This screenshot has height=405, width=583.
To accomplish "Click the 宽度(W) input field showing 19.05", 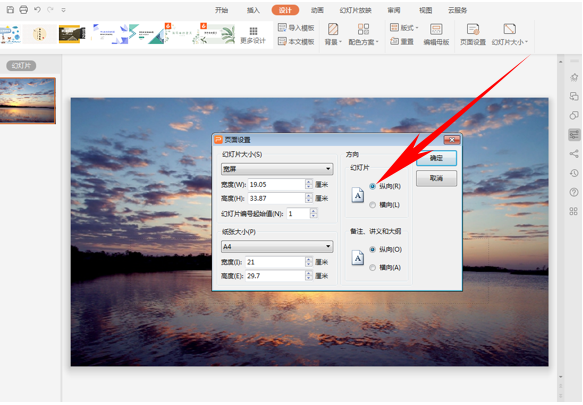I will (x=277, y=184).
